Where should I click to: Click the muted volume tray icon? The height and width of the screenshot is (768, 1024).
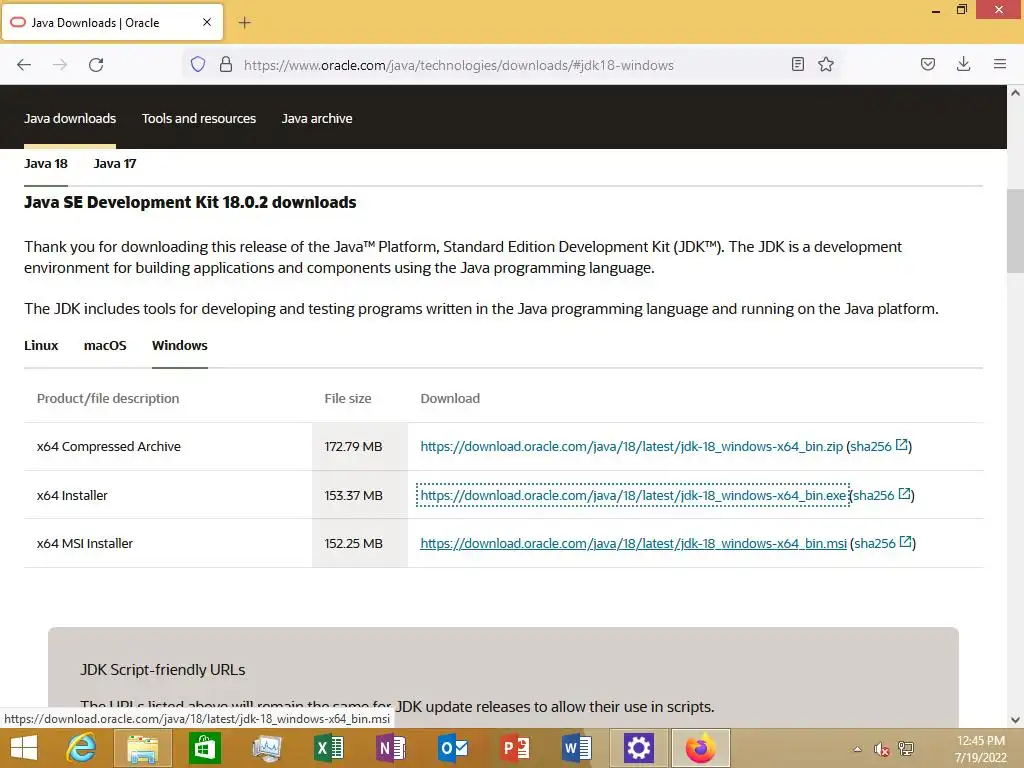(x=882, y=749)
